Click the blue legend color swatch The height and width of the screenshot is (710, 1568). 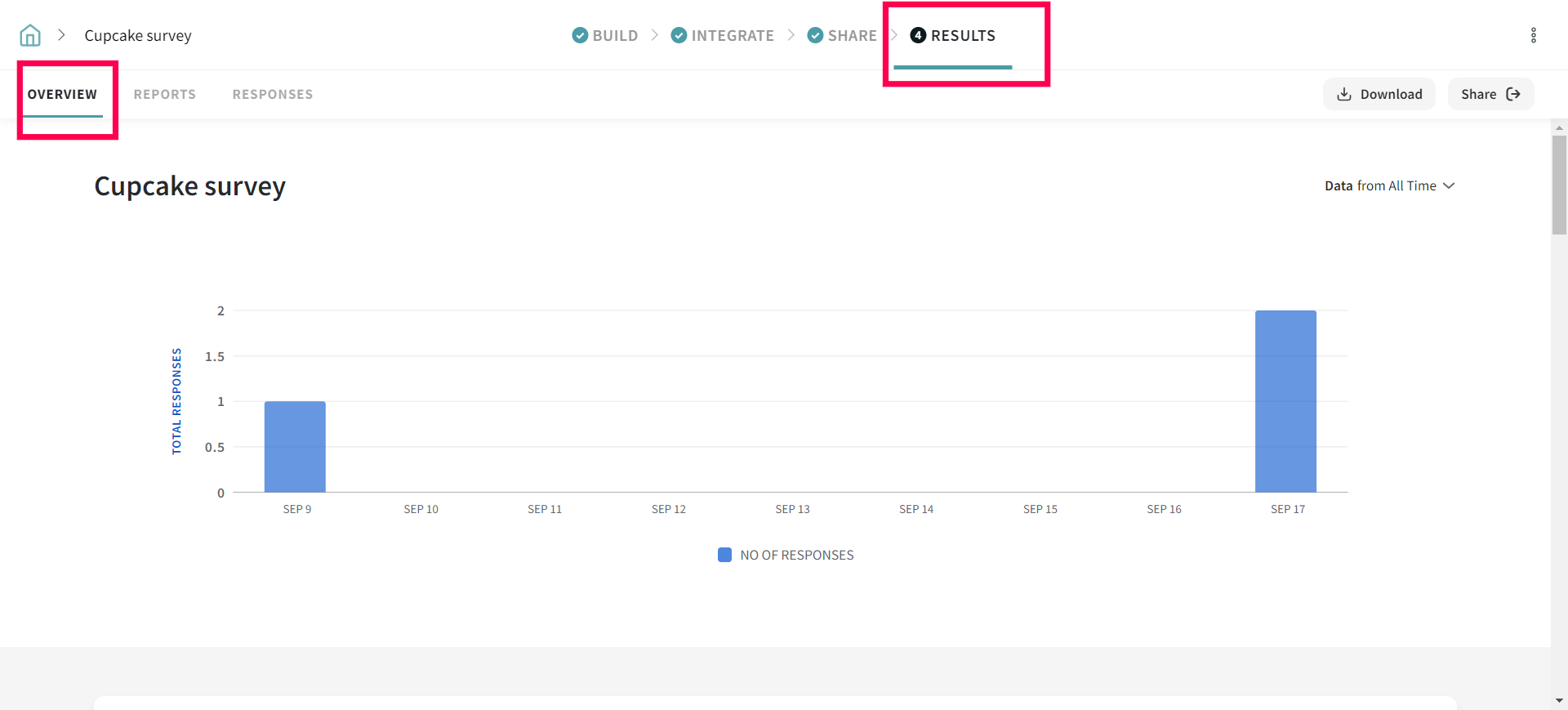(724, 555)
